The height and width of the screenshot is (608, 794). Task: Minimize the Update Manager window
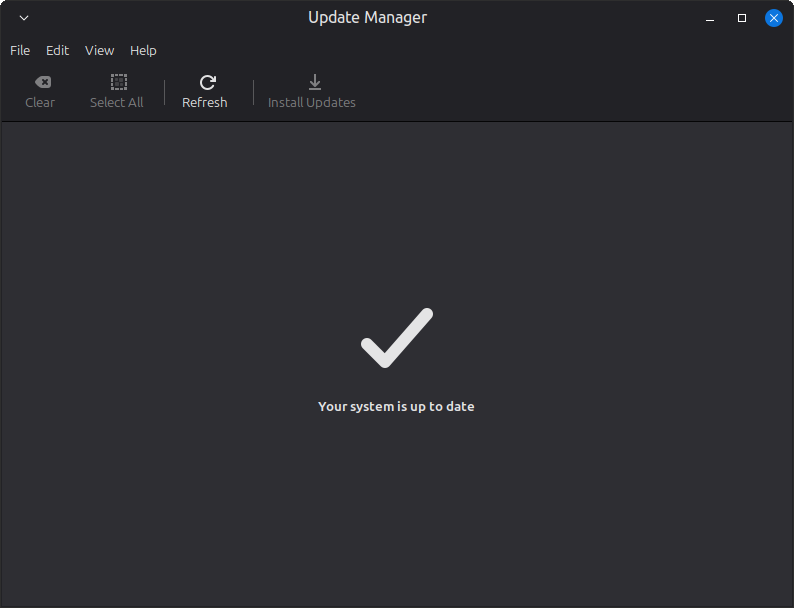[710, 19]
